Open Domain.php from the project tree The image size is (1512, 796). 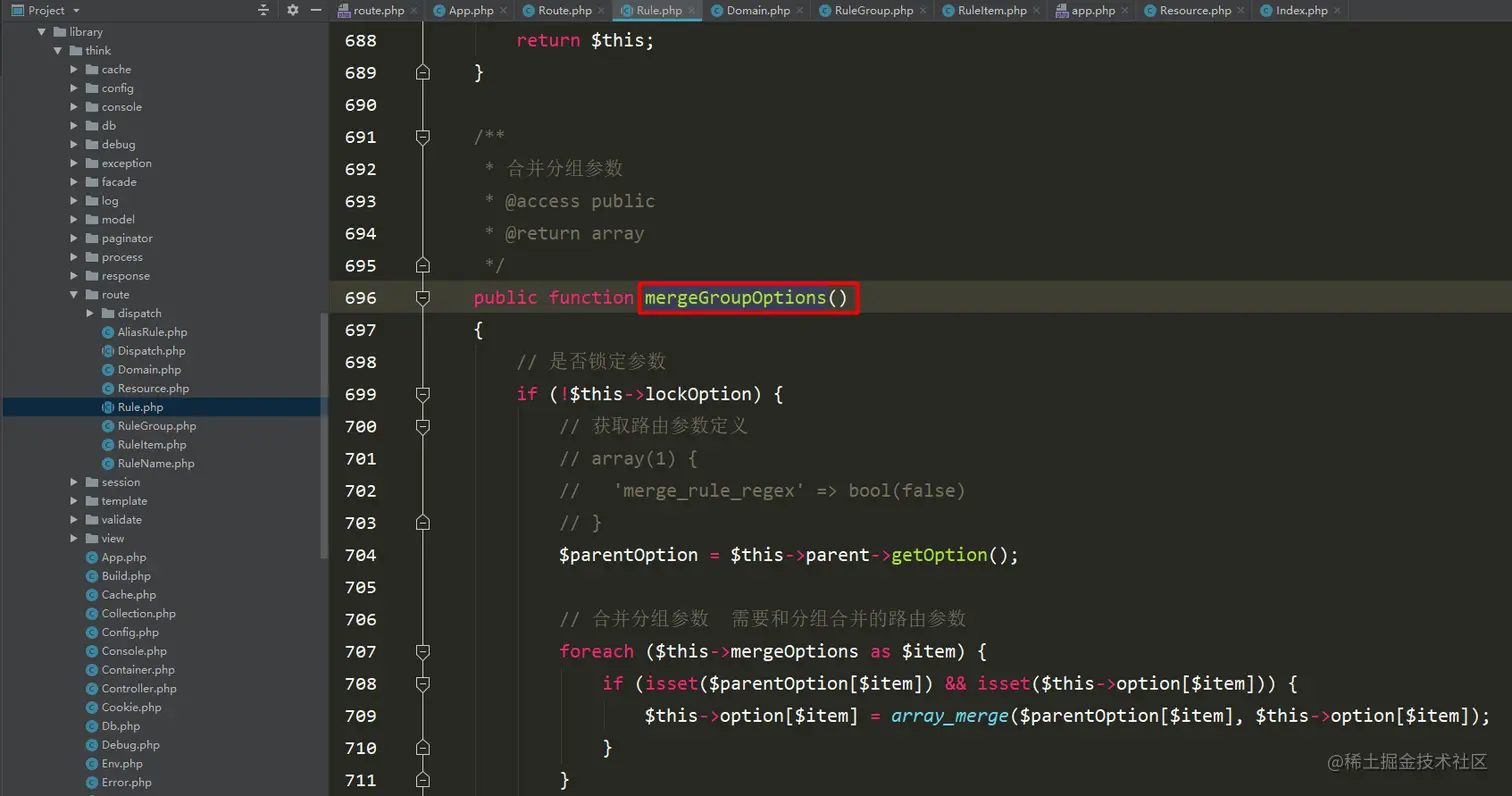pyautogui.click(x=141, y=370)
